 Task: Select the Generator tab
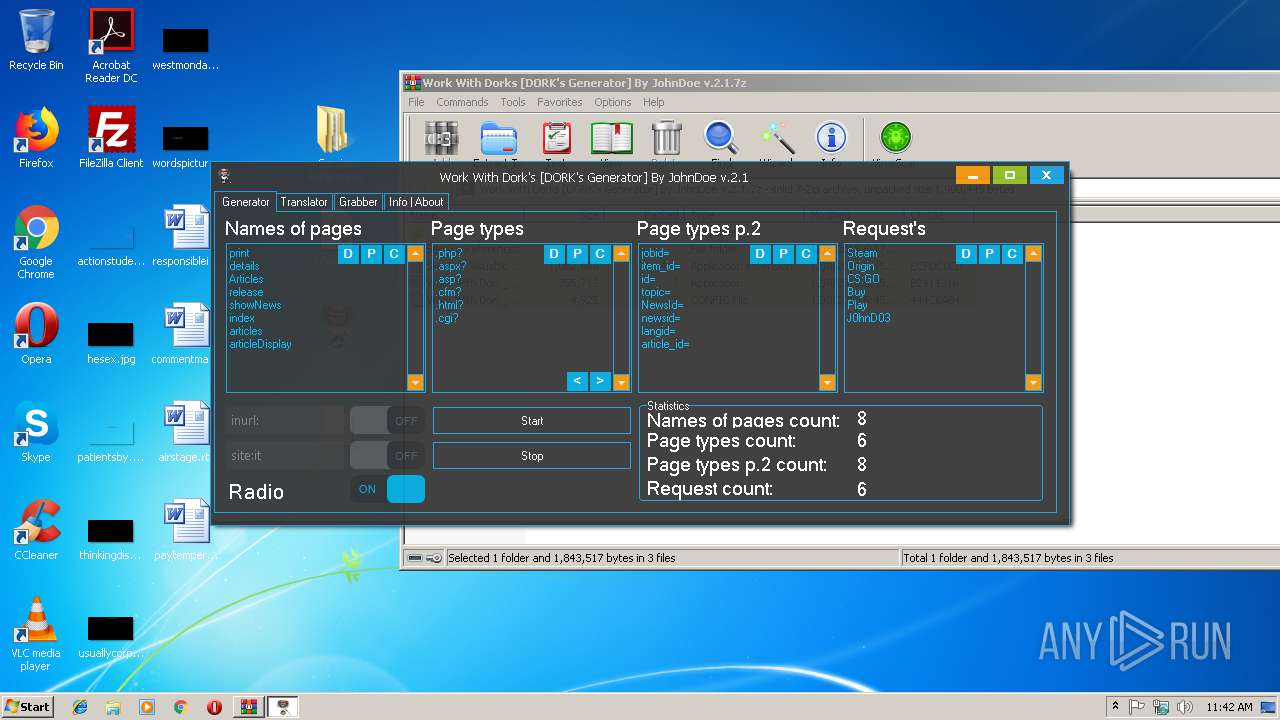click(246, 202)
